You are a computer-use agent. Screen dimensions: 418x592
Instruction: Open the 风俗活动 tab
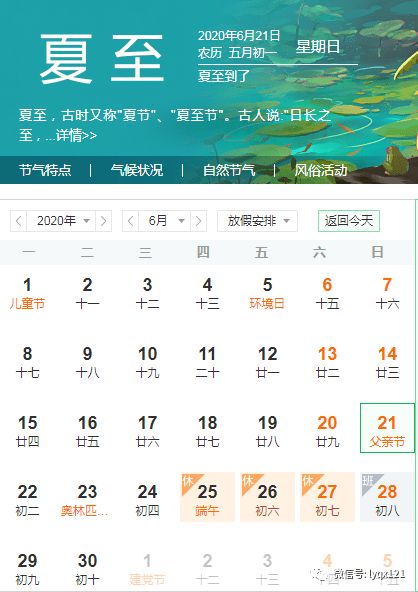click(321, 170)
